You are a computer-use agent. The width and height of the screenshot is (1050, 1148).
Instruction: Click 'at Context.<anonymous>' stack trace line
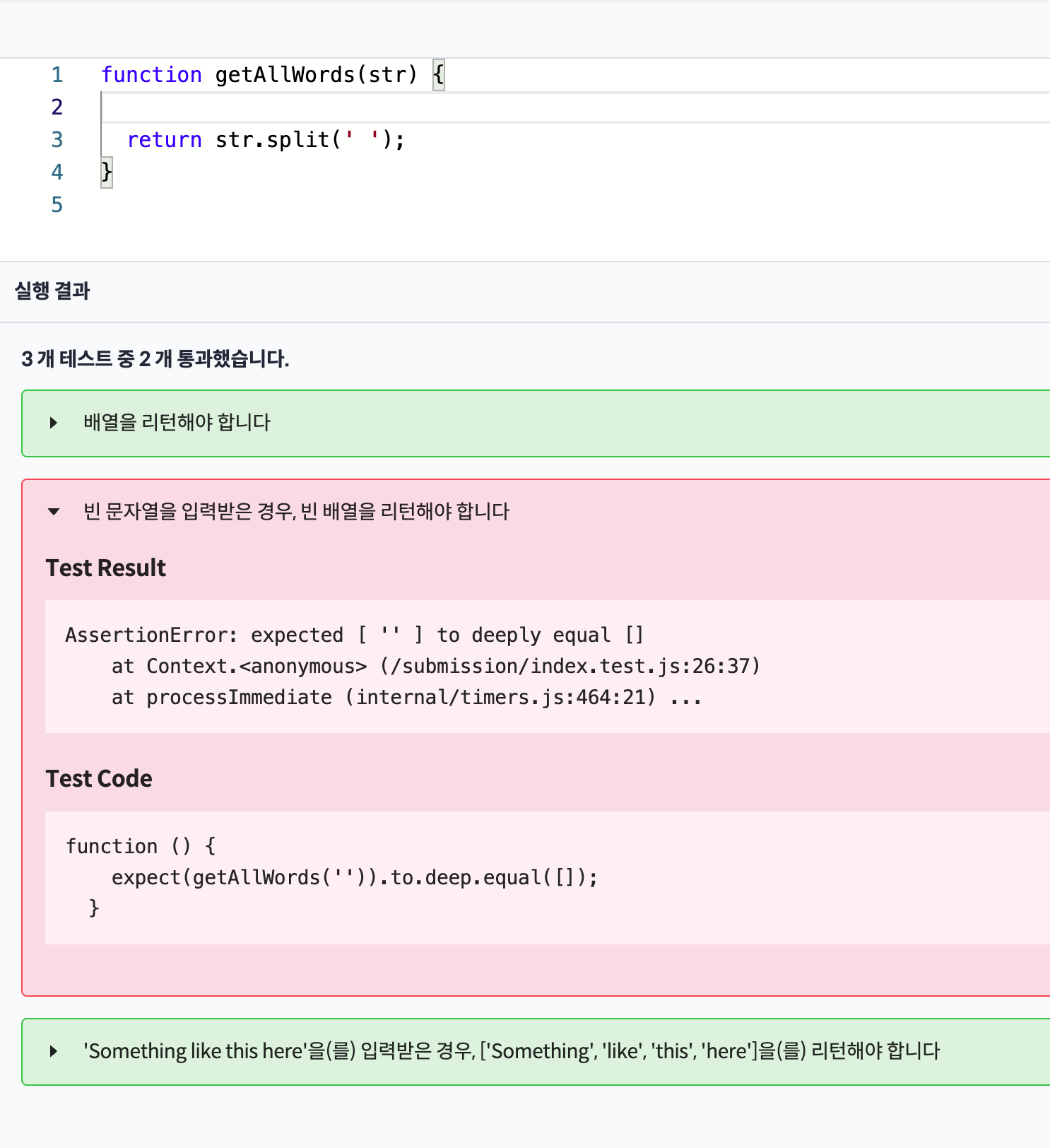pos(436,666)
